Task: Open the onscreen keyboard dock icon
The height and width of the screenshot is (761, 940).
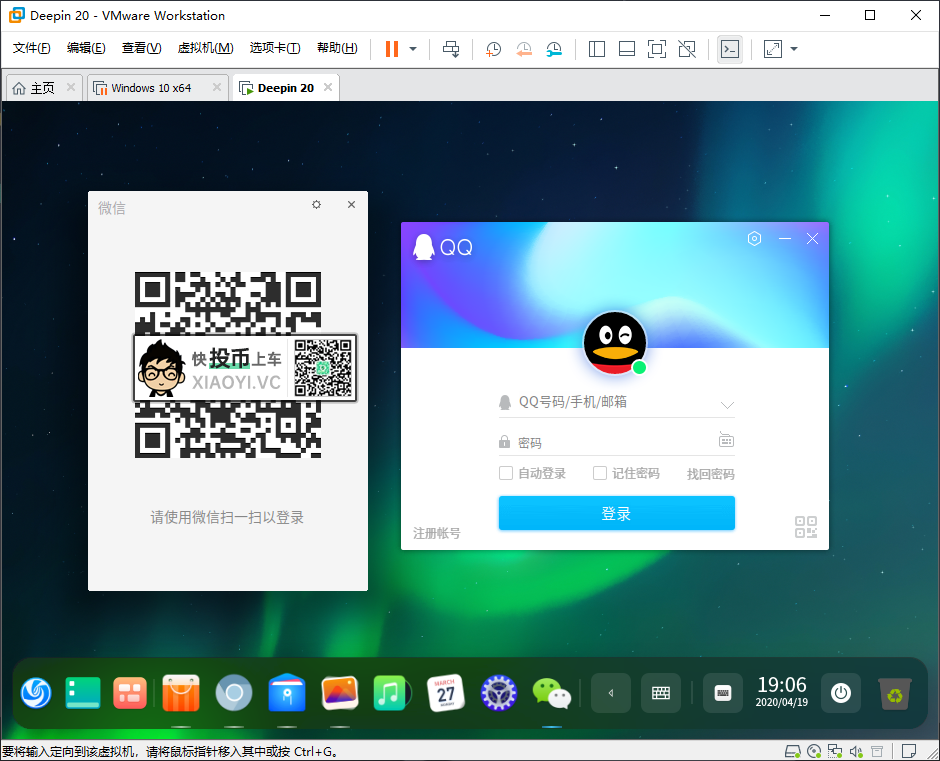Action: (x=661, y=693)
